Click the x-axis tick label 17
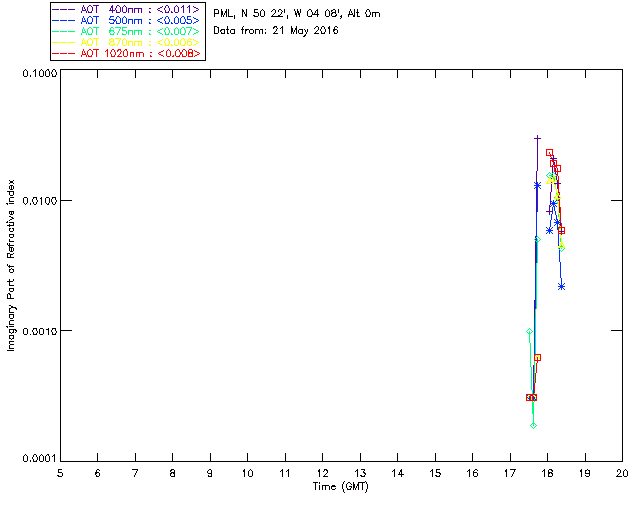The height and width of the screenshot is (512, 640). pyautogui.click(x=510, y=473)
